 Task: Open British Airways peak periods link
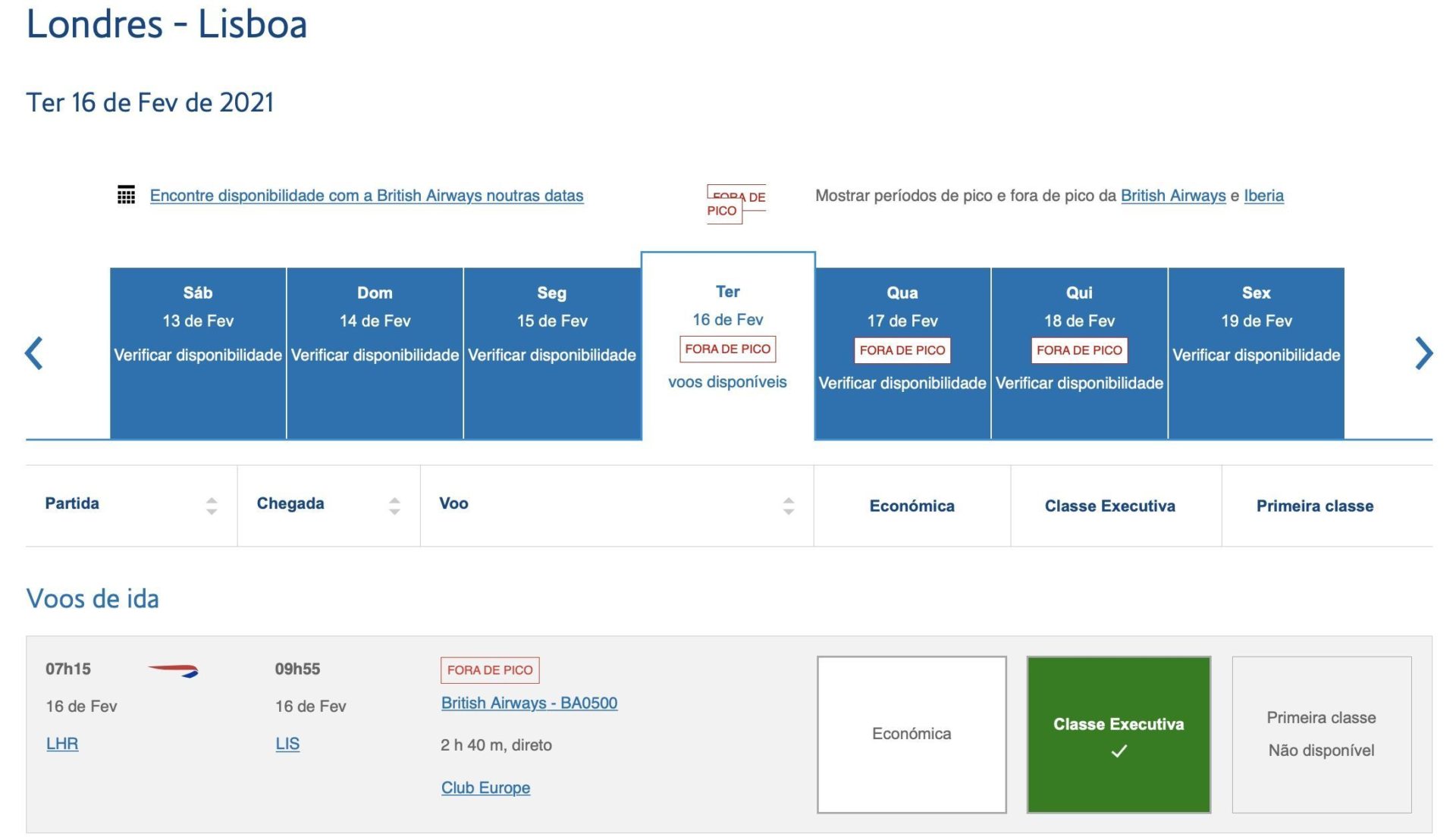pyautogui.click(x=1173, y=196)
